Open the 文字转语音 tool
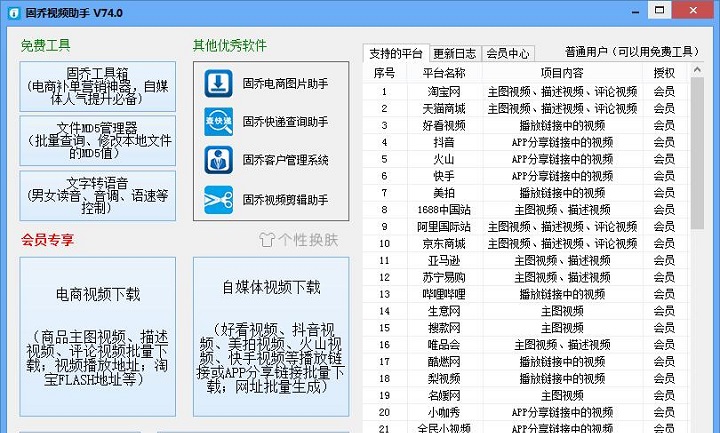This screenshot has height=433, width=720. 97,196
